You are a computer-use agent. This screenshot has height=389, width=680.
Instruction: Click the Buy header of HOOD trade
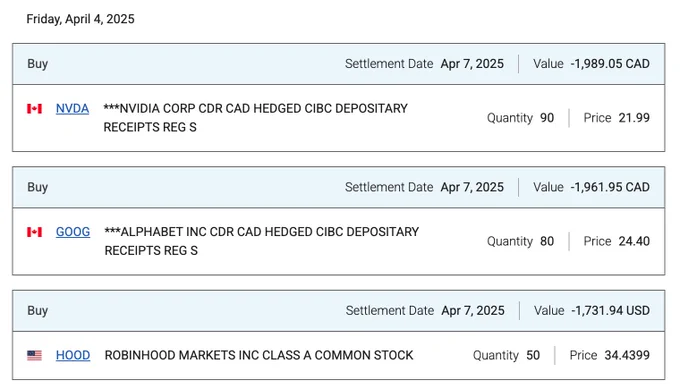38,311
